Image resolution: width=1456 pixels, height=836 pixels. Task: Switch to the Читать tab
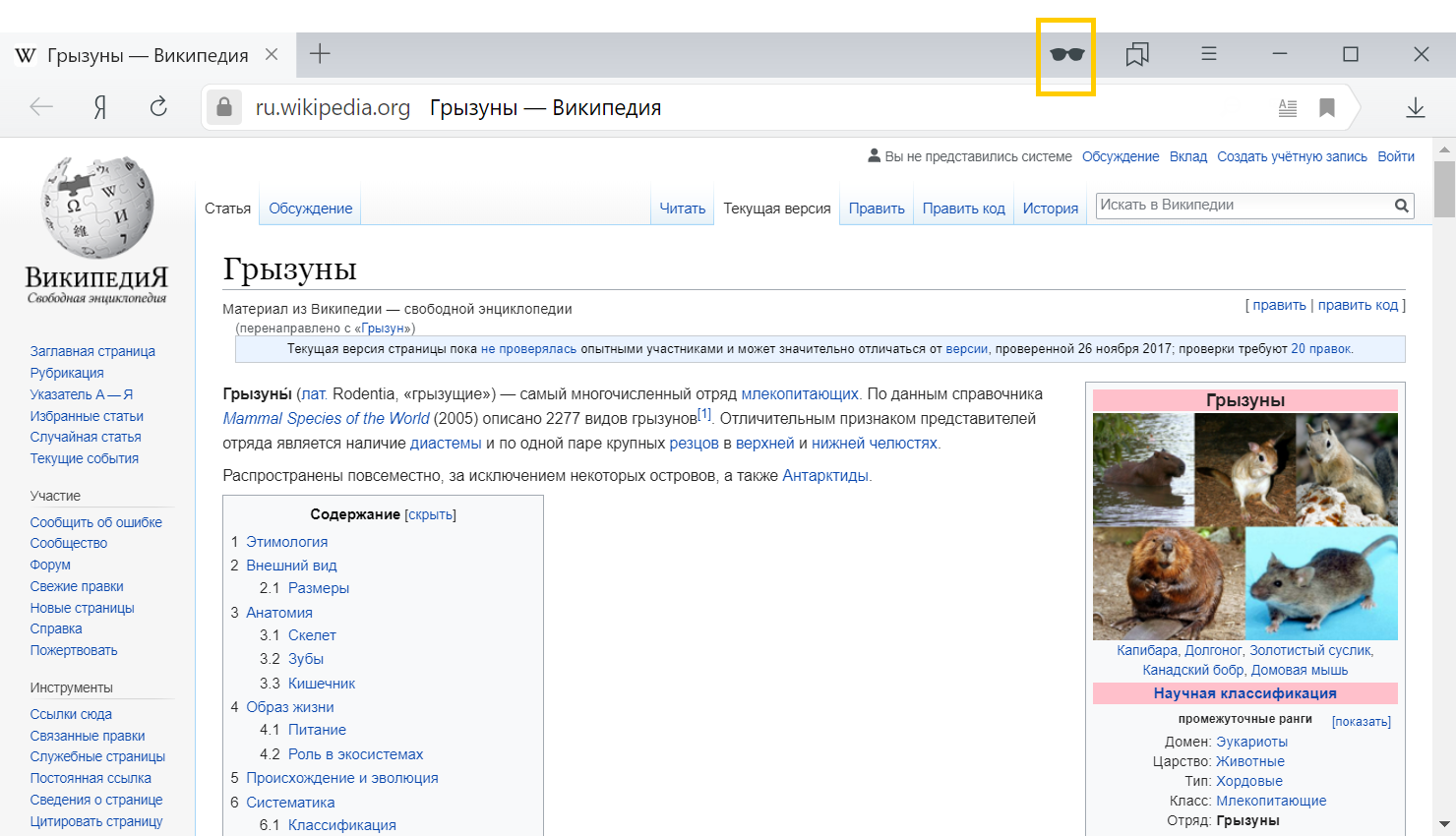point(683,209)
